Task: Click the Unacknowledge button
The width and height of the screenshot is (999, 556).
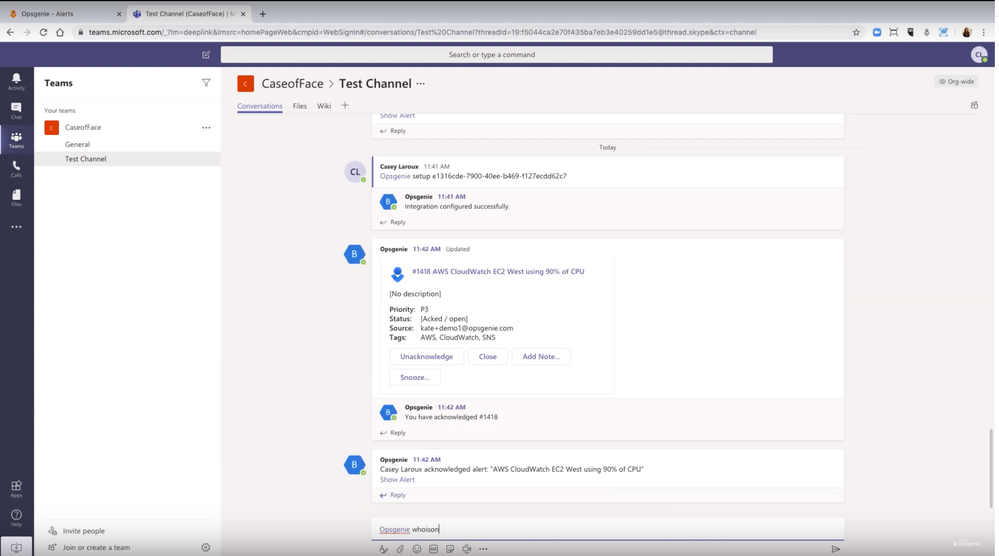Action: coord(426,357)
